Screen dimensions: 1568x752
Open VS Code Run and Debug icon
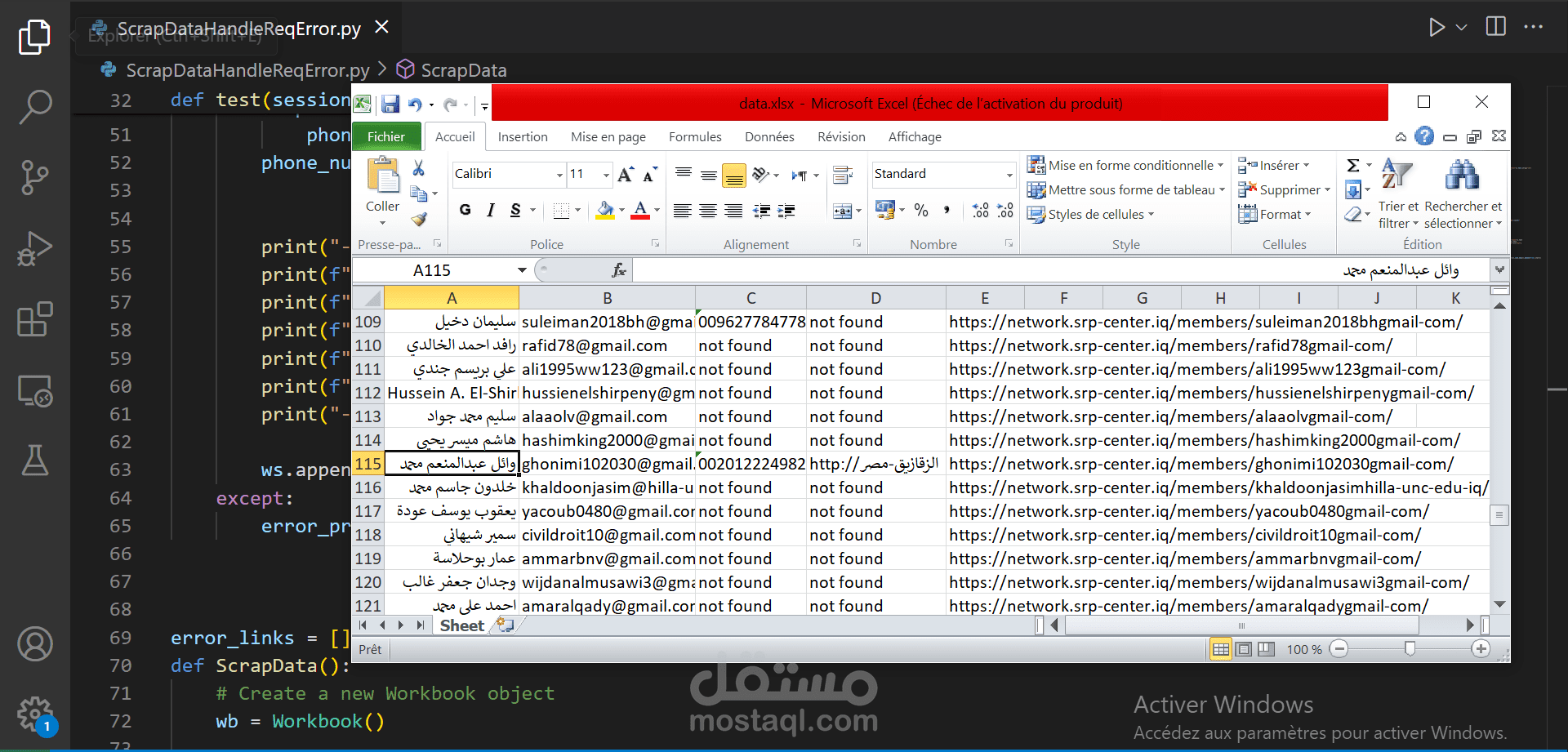click(35, 248)
